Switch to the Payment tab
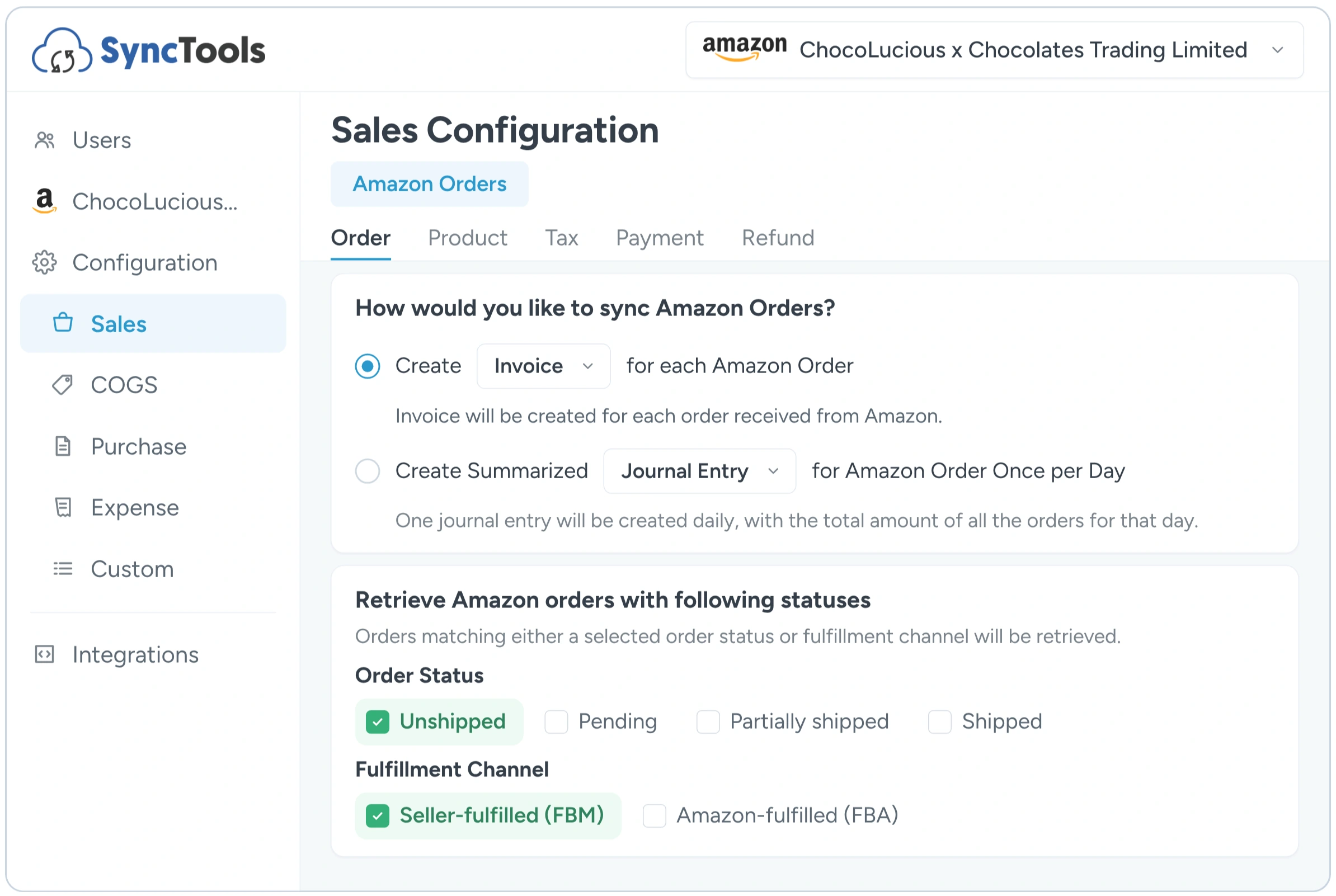The image size is (1336, 896). click(660, 238)
